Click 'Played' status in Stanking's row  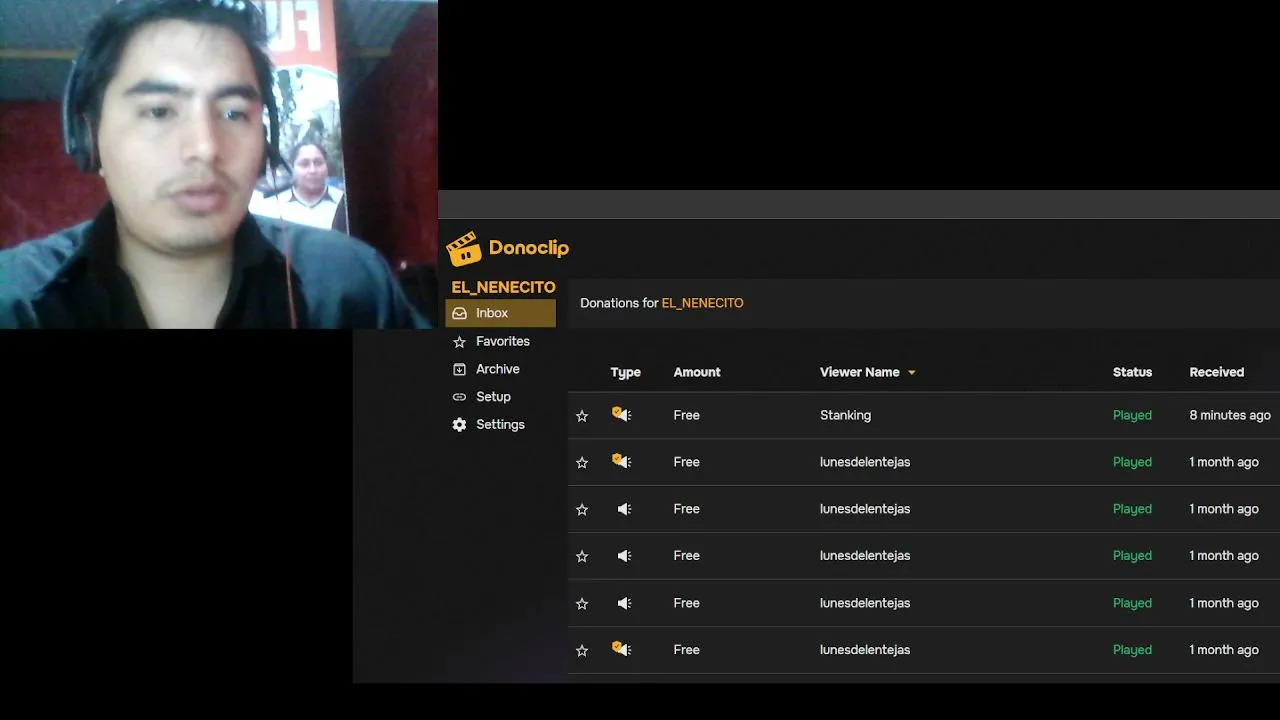tap(1132, 415)
